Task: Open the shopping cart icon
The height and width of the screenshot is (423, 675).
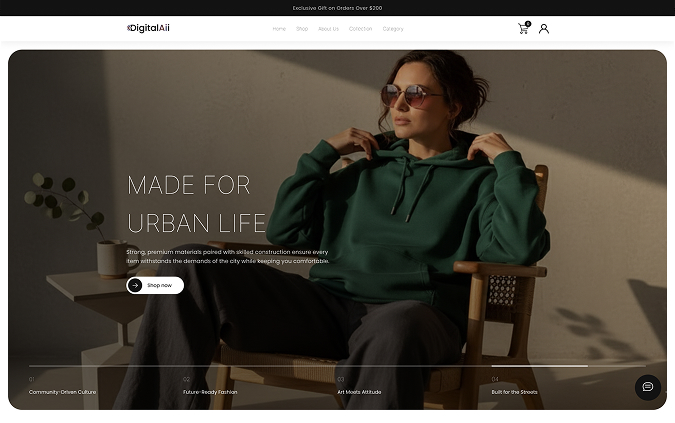Action: (x=524, y=28)
